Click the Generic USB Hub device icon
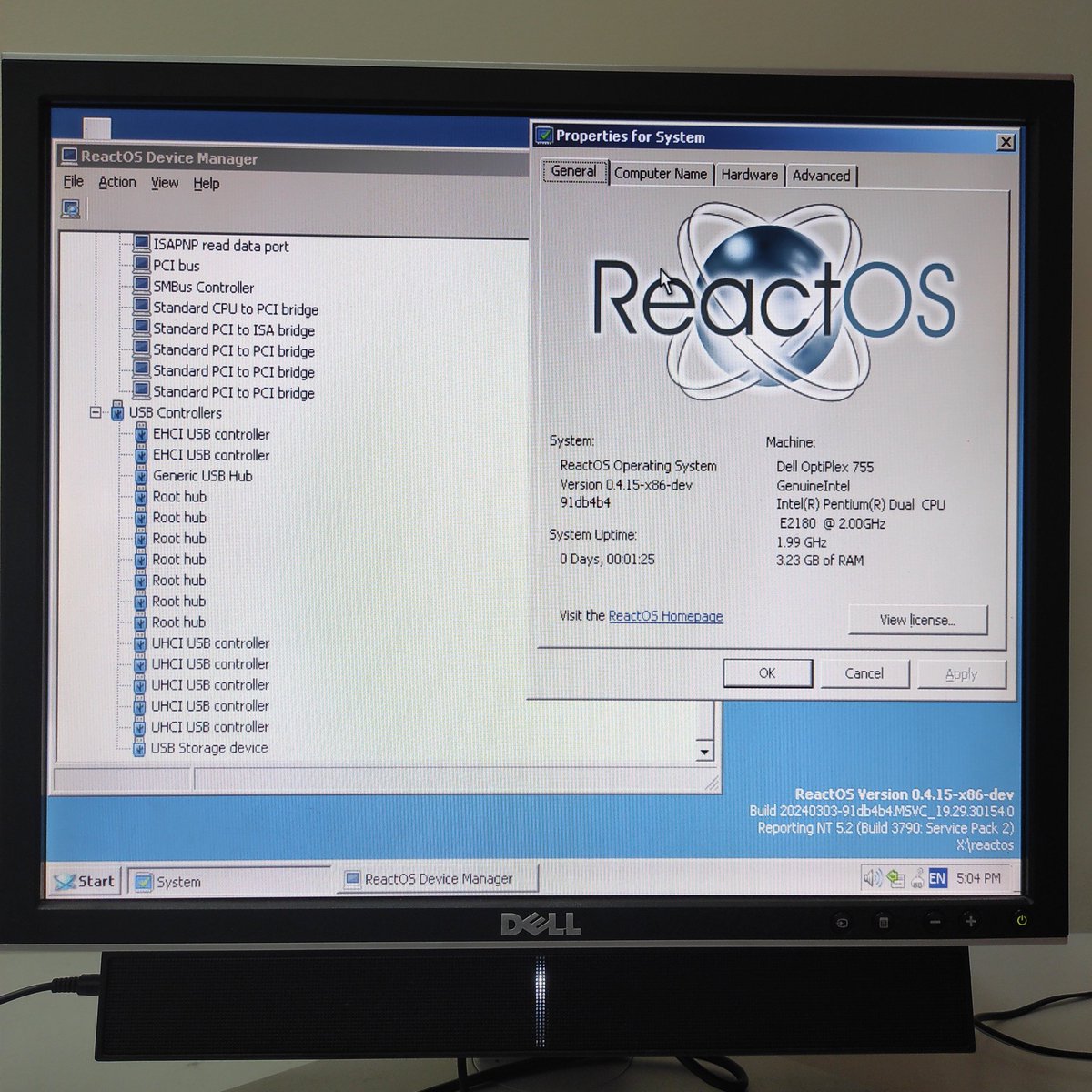The width and height of the screenshot is (1092, 1092). point(141,475)
